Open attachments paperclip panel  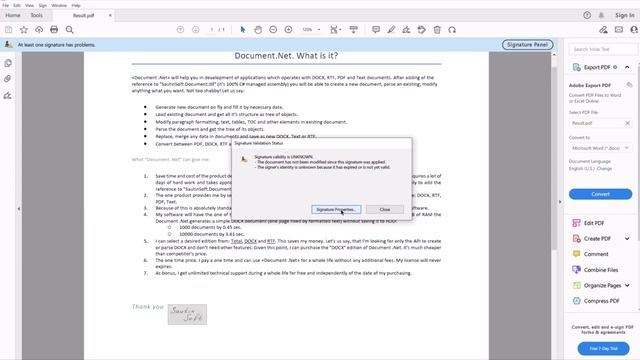(x=8, y=79)
